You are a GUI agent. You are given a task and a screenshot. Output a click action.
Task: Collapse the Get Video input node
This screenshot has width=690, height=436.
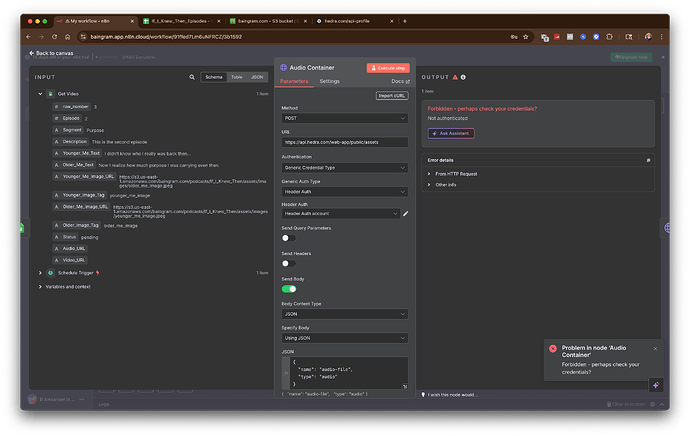[40, 94]
